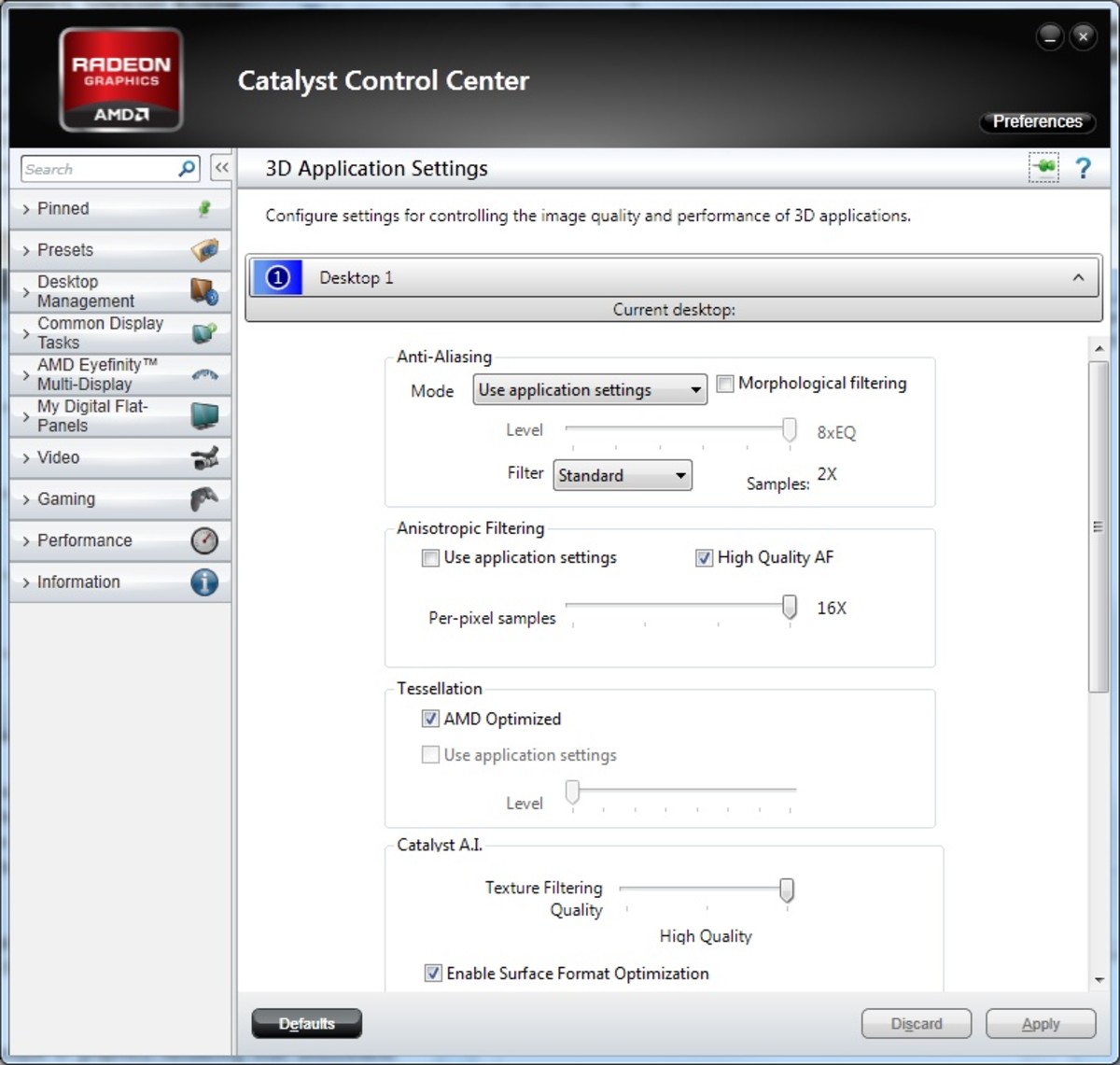Click the Radeon Graphics AMD logo
The width and height of the screenshot is (1120, 1065).
click(x=119, y=78)
